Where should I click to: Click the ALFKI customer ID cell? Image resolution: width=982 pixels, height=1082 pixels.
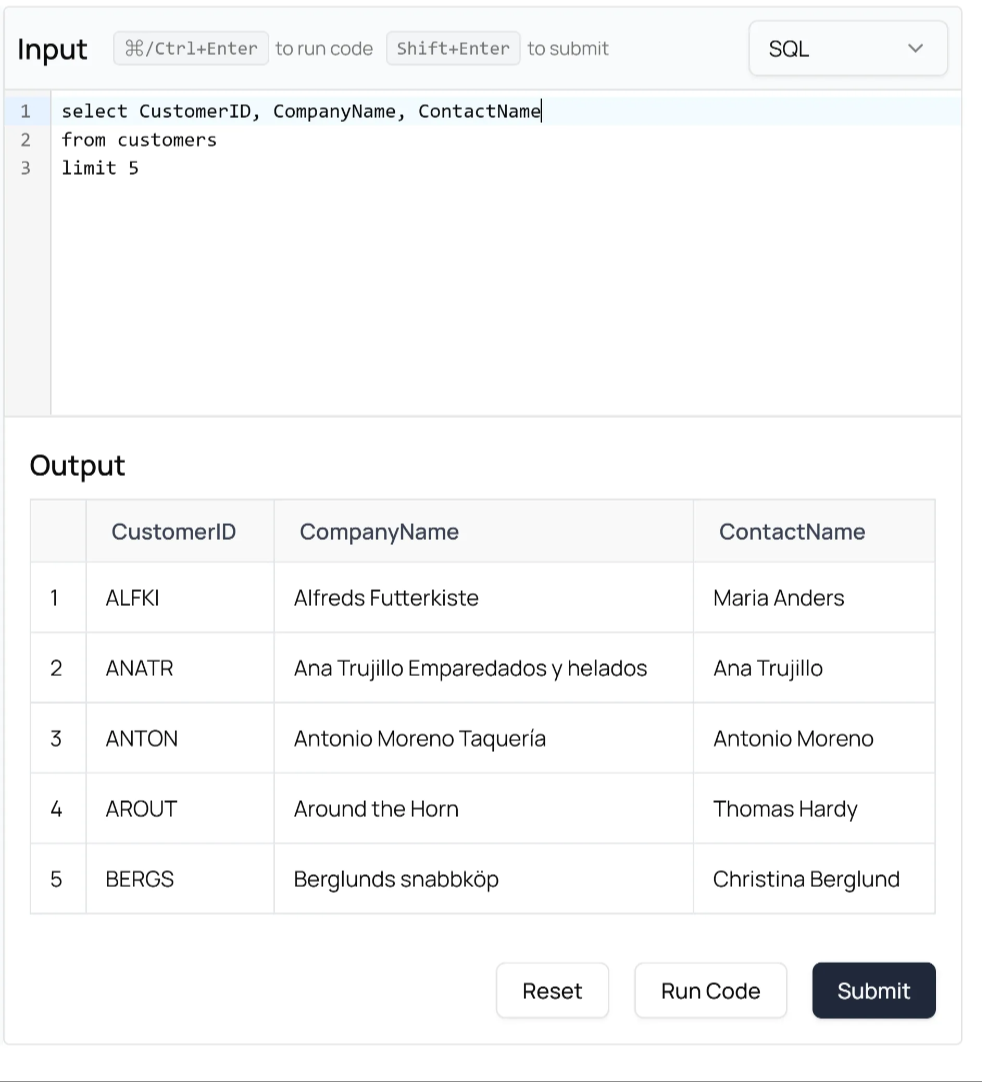pos(132,598)
